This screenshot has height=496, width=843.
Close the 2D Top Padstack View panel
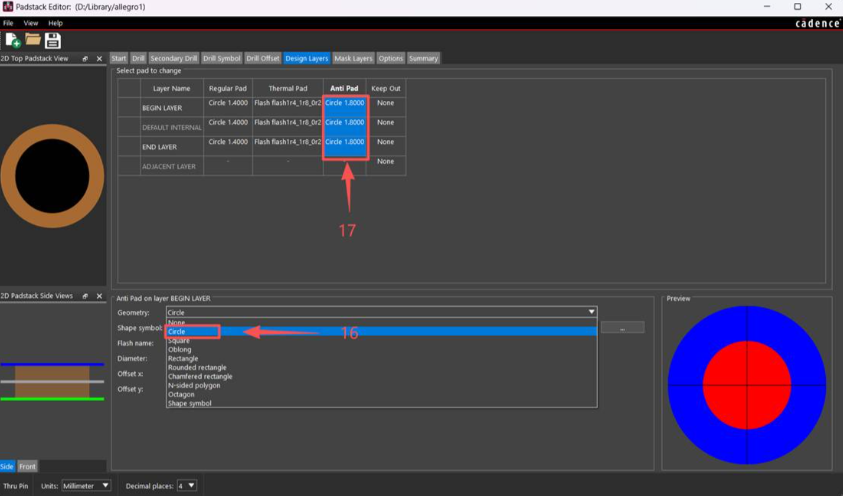click(x=99, y=59)
